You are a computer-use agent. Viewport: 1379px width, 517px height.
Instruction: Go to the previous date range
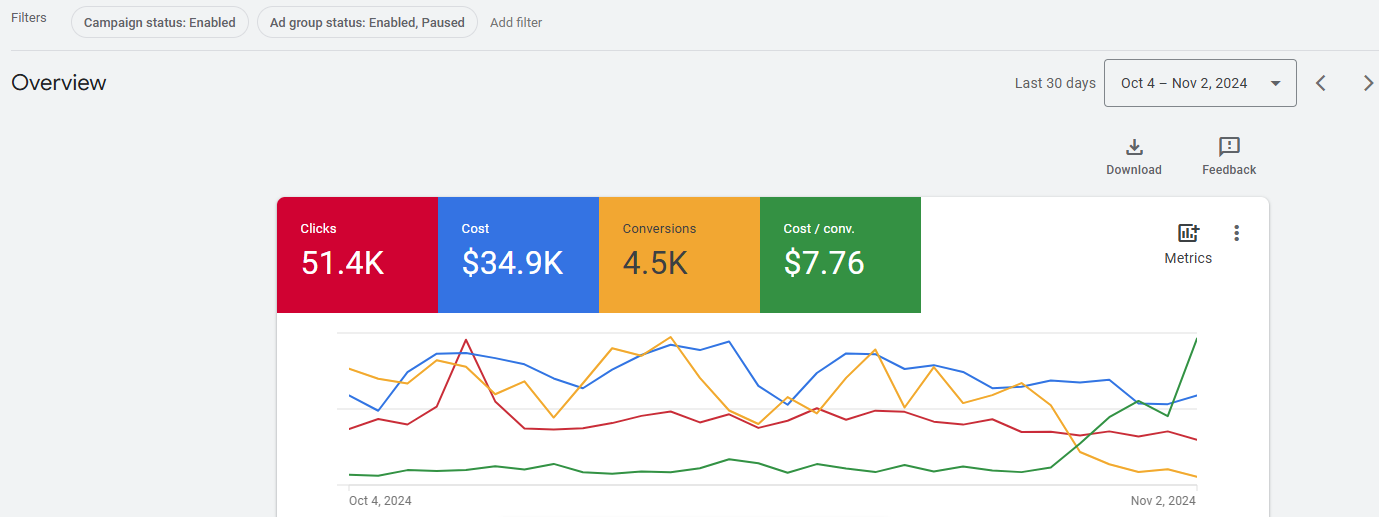(x=1320, y=83)
